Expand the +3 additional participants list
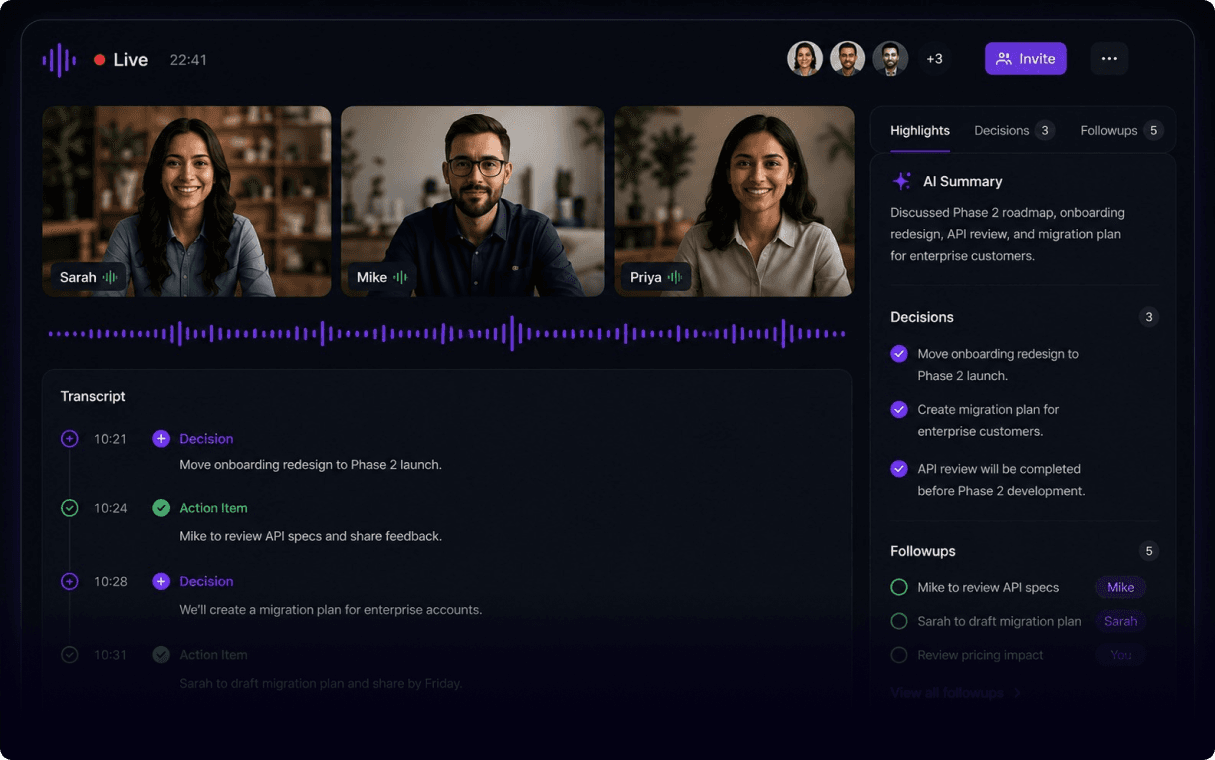 [x=934, y=59]
